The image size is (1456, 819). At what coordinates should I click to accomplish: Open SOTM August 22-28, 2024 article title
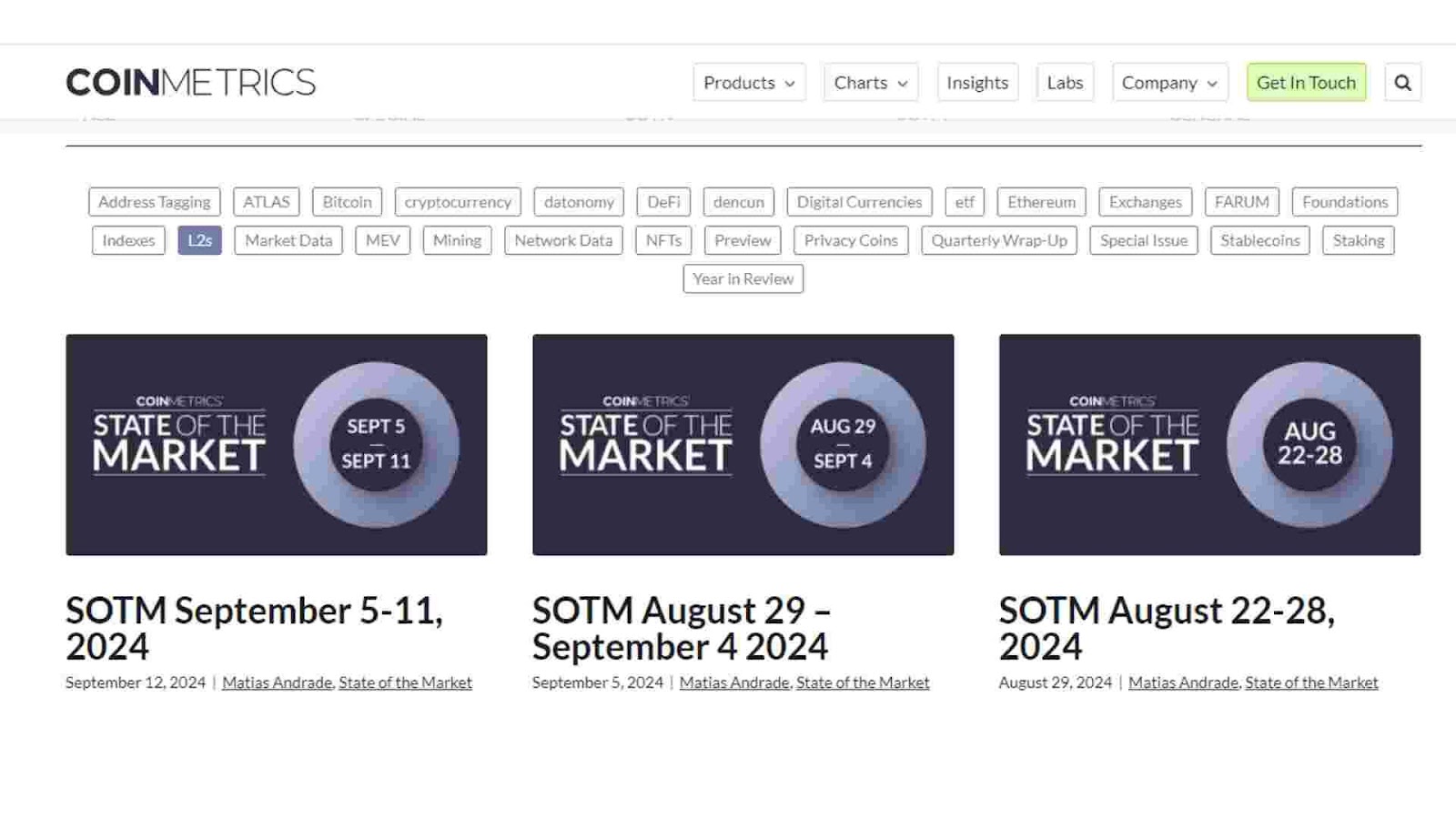pos(1167,628)
